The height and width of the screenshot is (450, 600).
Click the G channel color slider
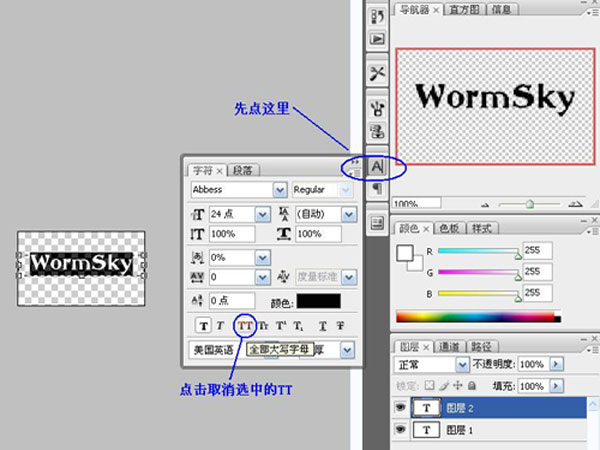tap(479, 272)
